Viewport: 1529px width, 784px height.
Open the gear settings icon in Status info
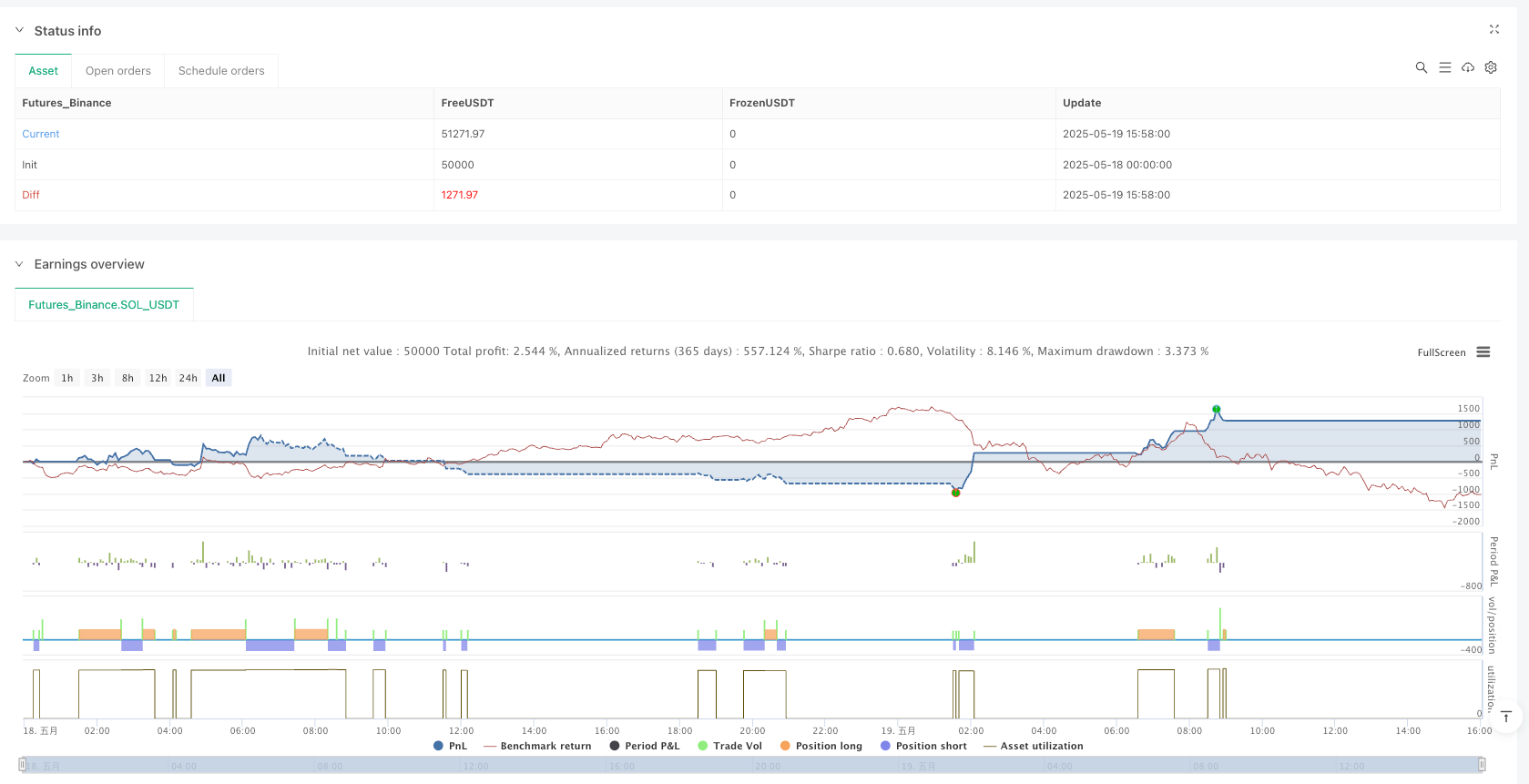[1491, 67]
